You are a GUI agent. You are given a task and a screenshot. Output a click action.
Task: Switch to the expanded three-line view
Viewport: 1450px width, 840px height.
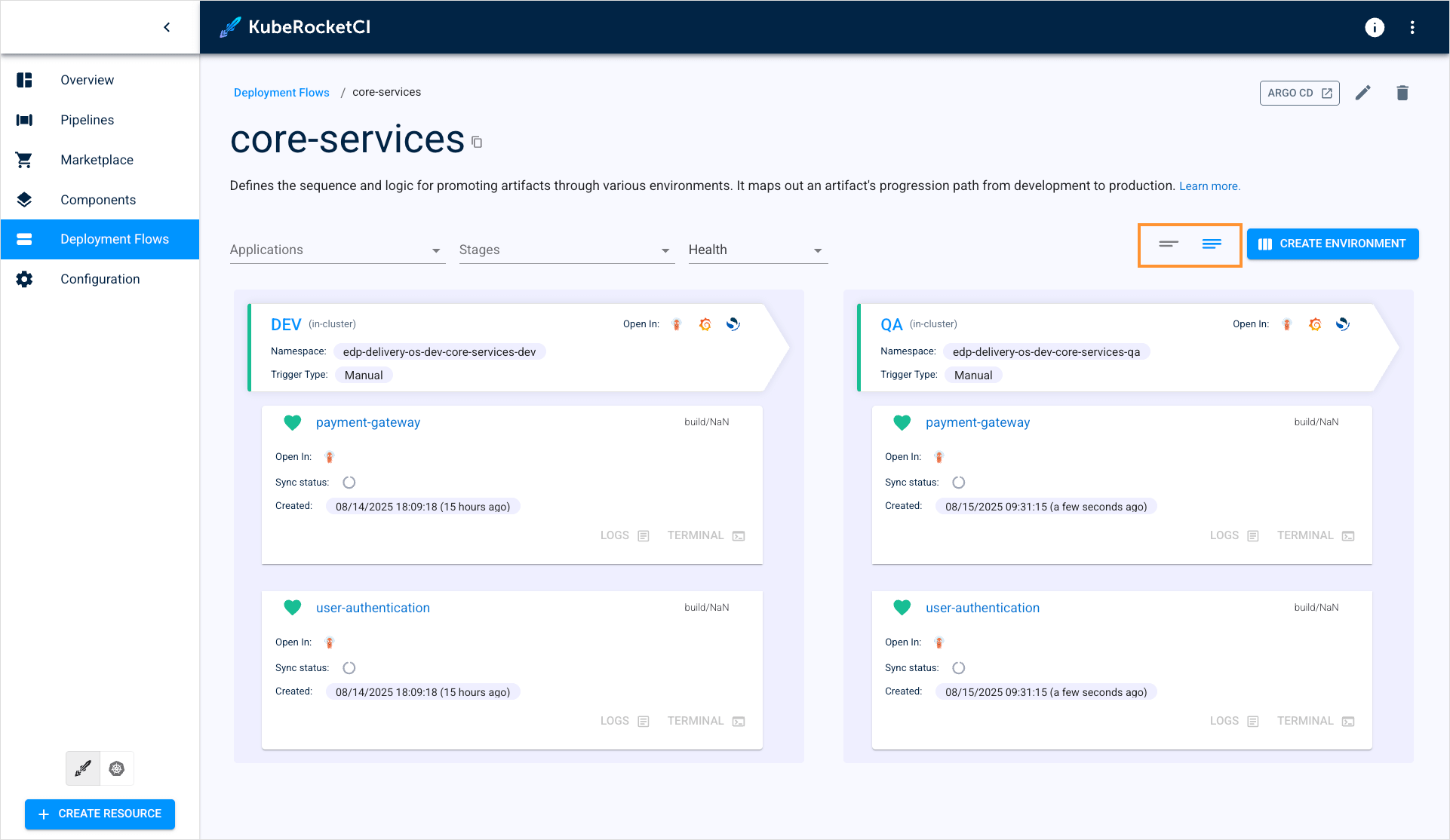(1212, 244)
